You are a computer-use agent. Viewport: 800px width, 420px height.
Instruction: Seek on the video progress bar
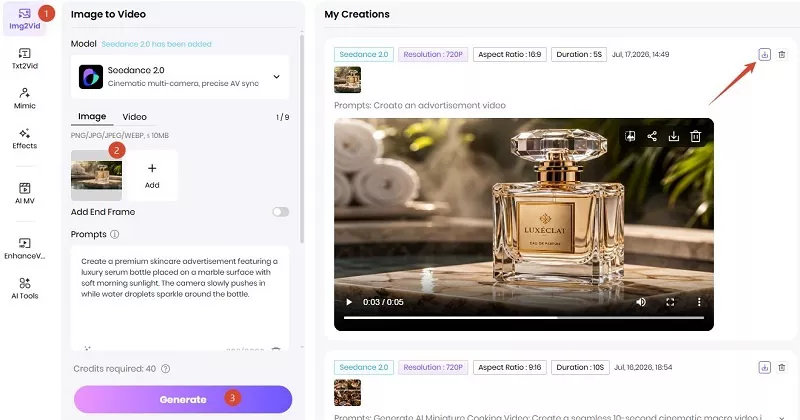coord(524,317)
